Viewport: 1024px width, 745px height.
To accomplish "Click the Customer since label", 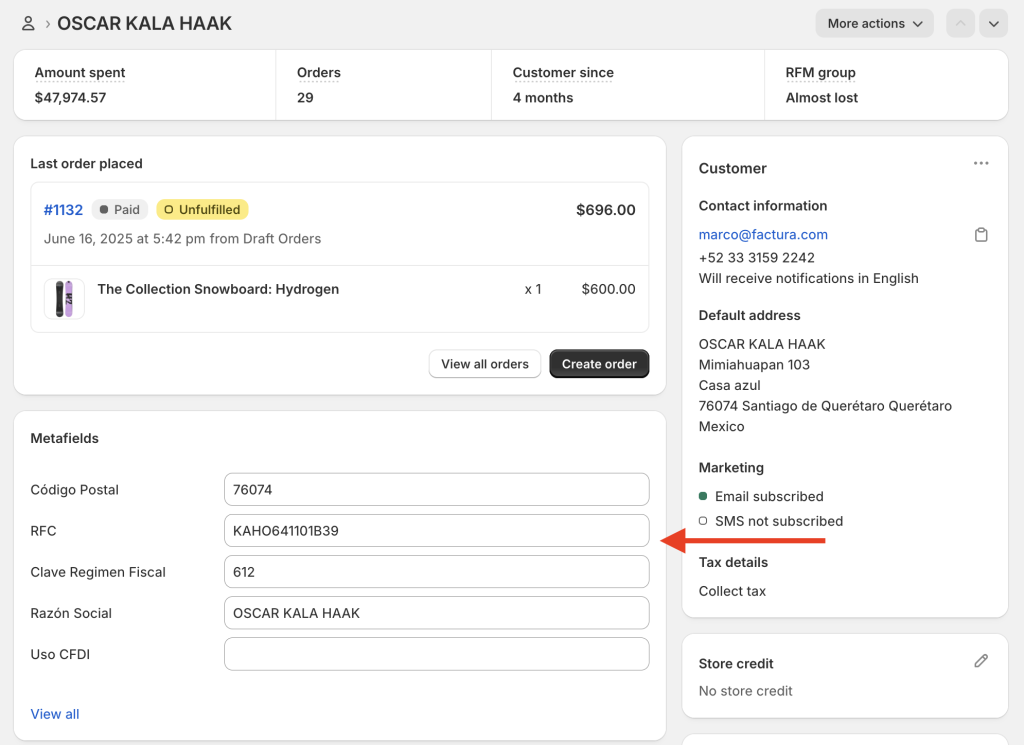I will click(x=563, y=72).
